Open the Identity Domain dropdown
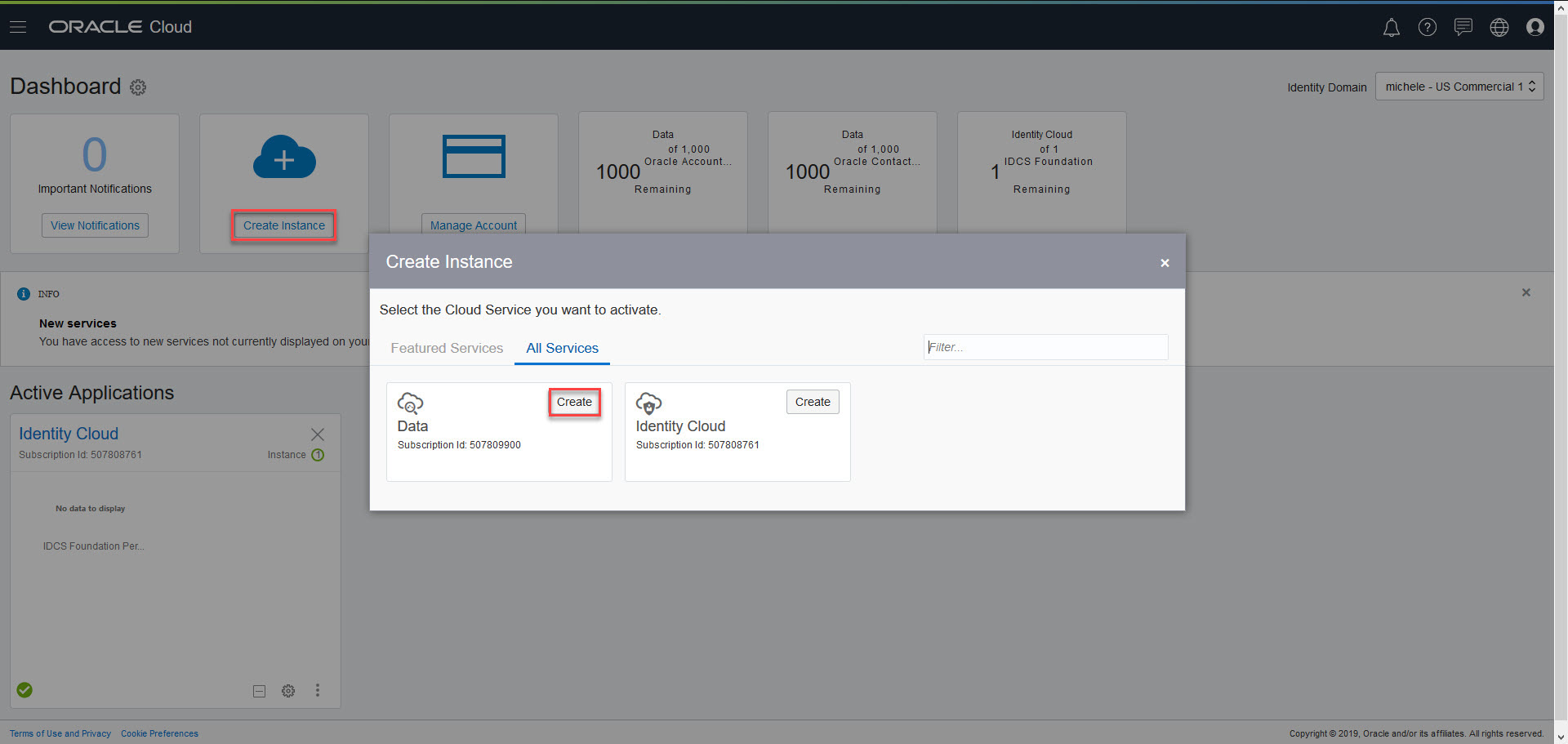 coord(1459,87)
